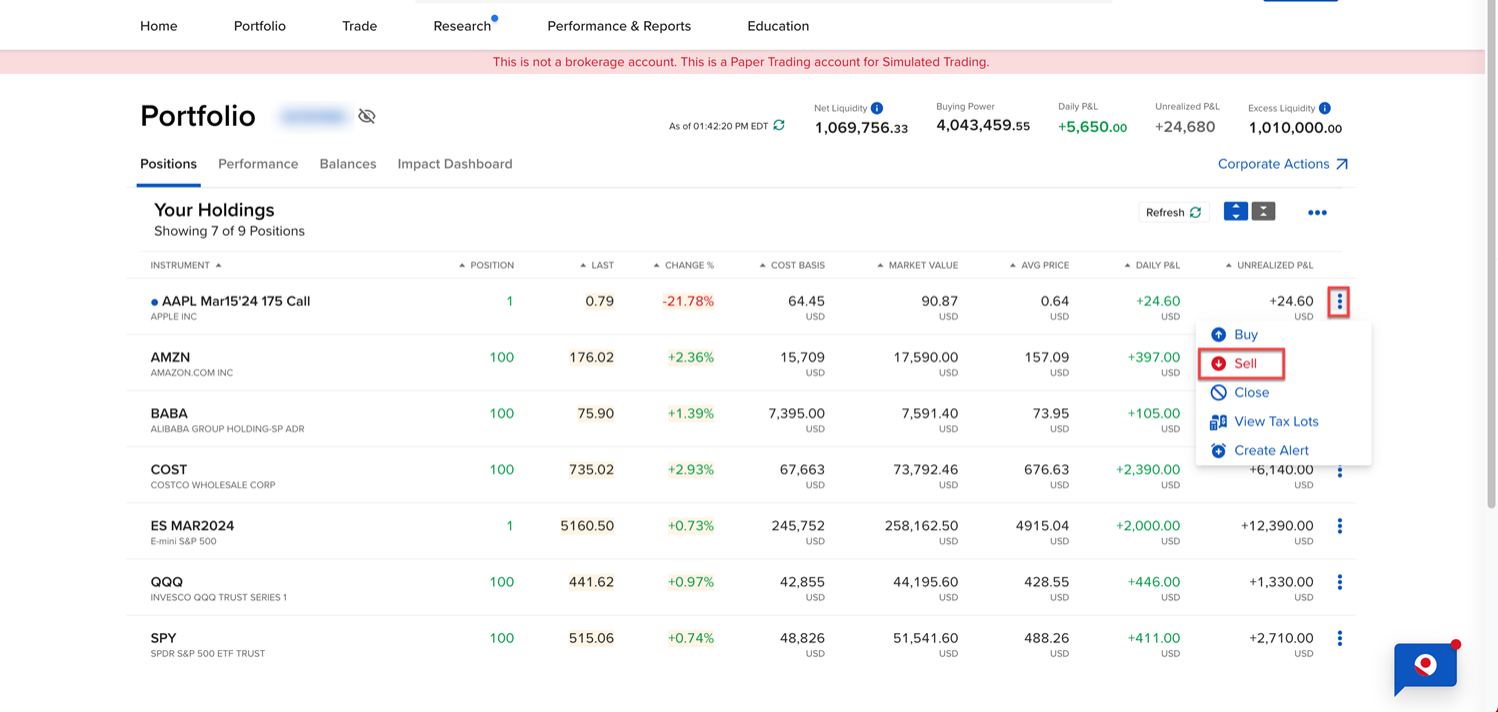Open the chat assistant bubble
Viewport: 1498px width, 712px height.
[1426, 668]
